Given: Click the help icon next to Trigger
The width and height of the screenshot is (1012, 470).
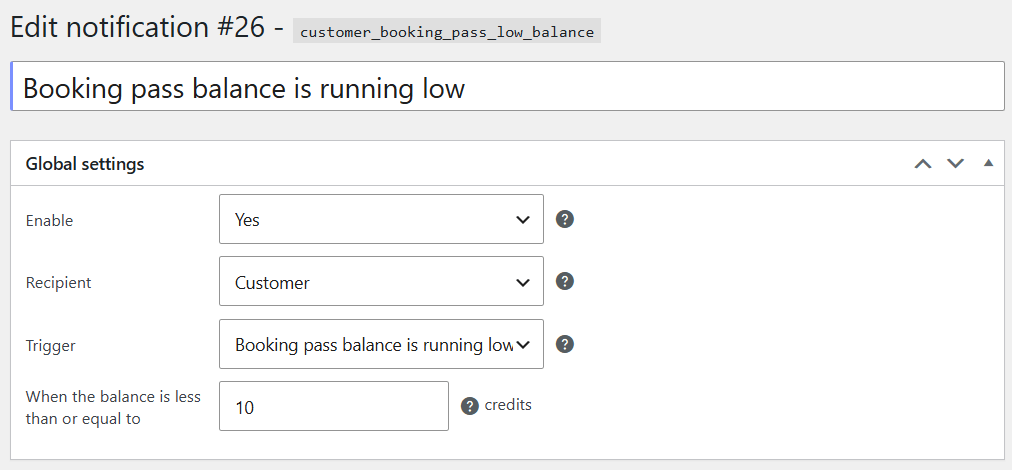Looking at the screenshot, I should pos(565,344).
